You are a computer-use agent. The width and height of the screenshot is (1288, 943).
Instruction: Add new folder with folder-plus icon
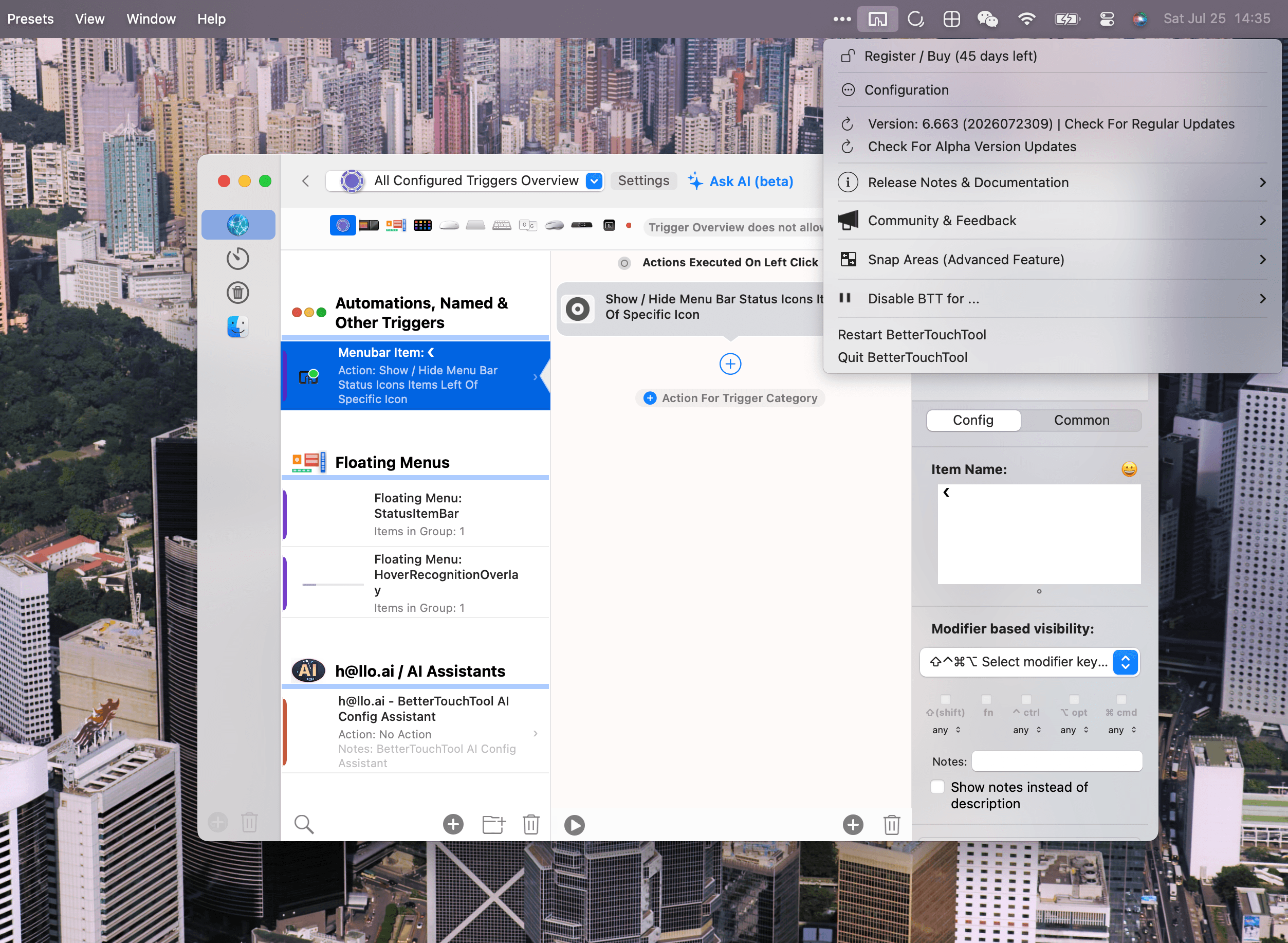pos(493,824)
